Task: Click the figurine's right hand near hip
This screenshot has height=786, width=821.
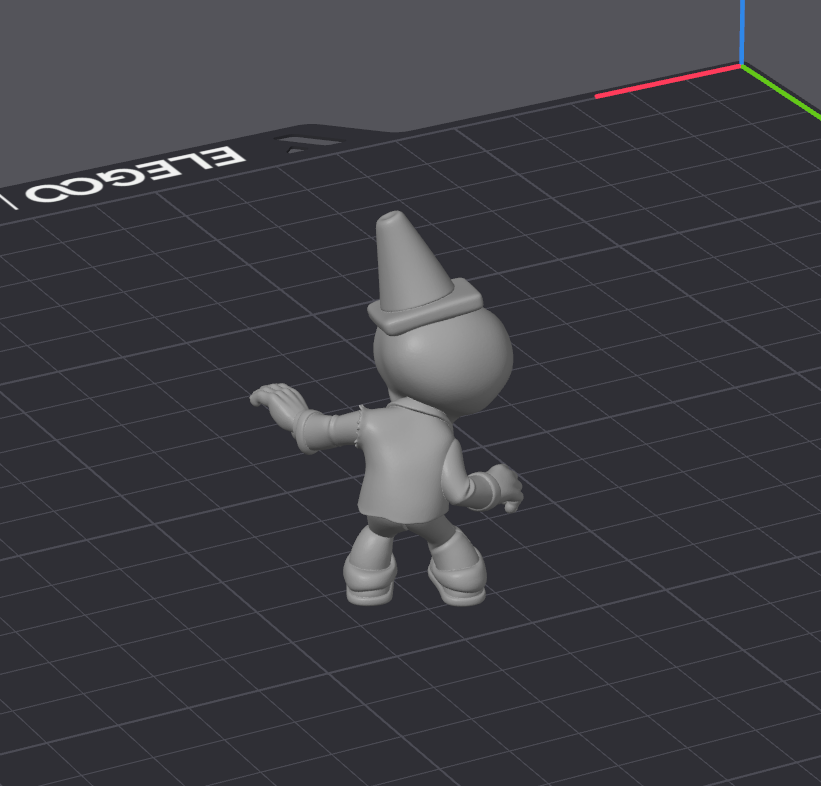Action: tap(505, 487)
